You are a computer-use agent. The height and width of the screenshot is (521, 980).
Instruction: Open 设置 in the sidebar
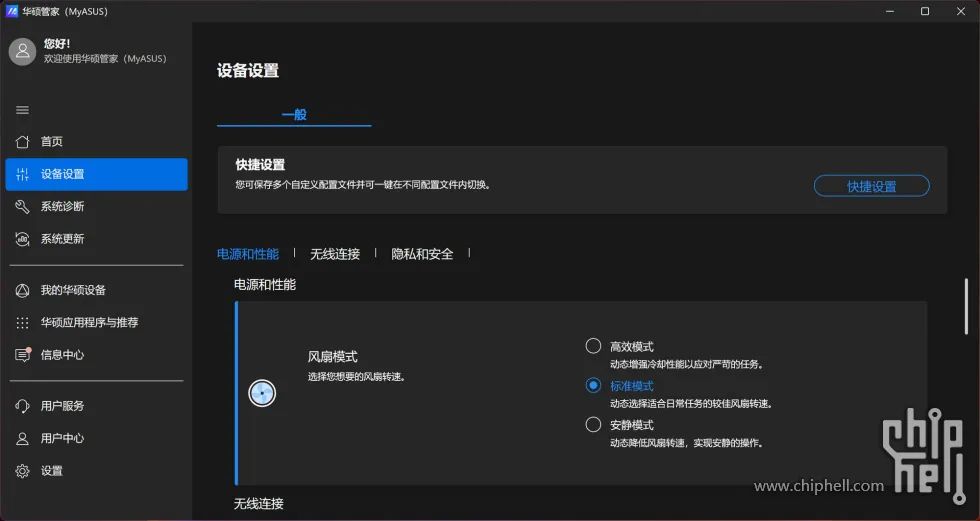point(96,471)
